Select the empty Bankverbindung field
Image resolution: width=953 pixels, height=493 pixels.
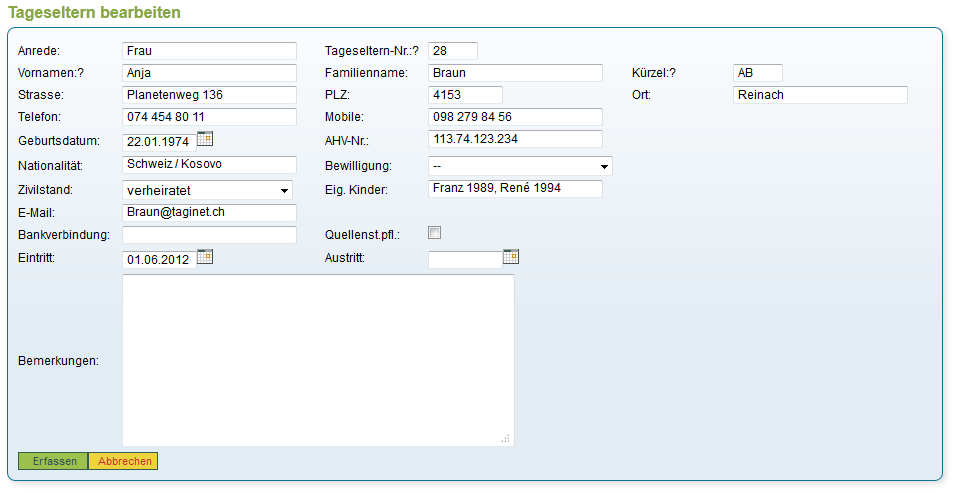[209, 235]
